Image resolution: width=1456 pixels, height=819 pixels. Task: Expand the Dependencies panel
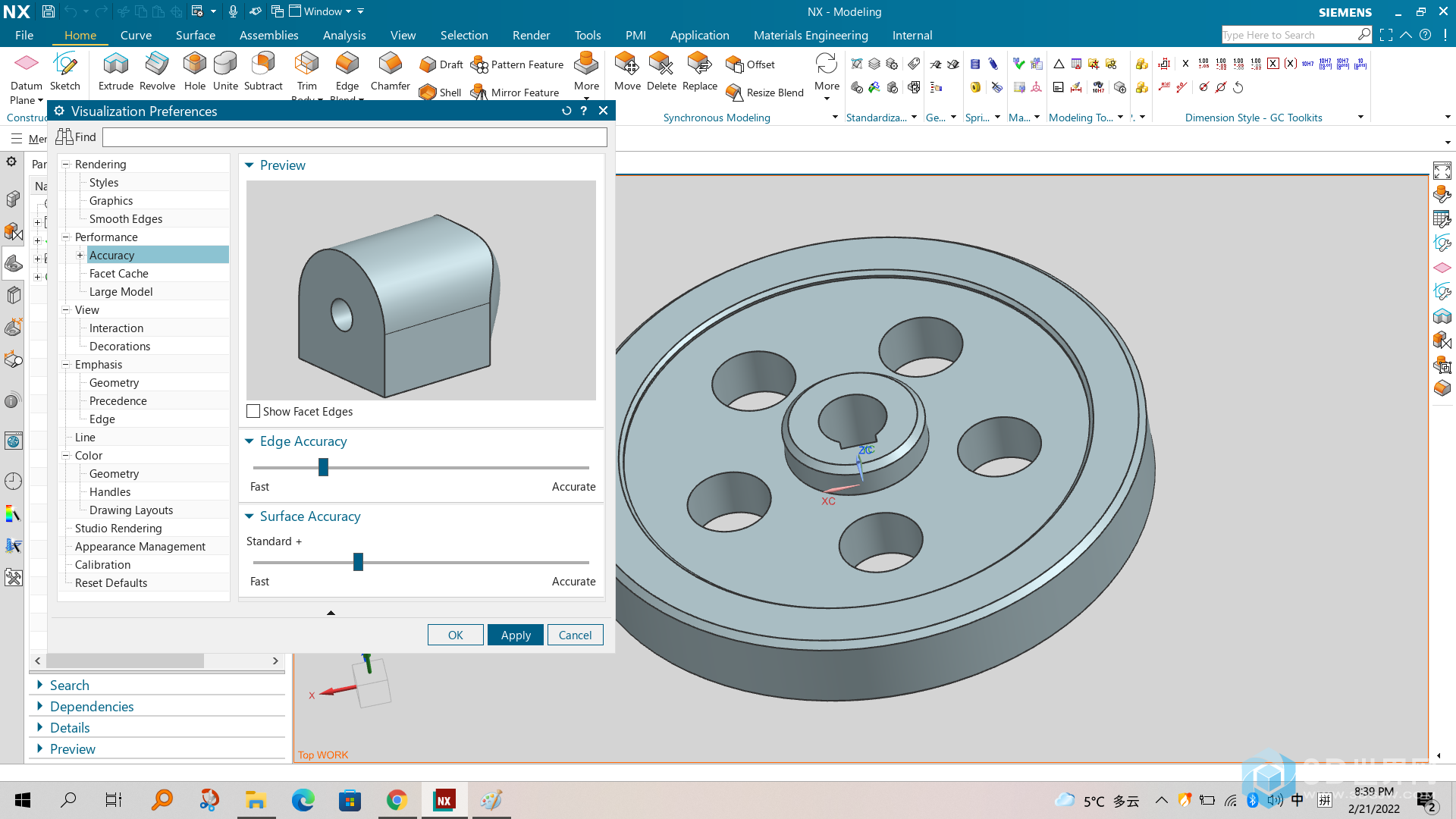click(x=39, y=706)
